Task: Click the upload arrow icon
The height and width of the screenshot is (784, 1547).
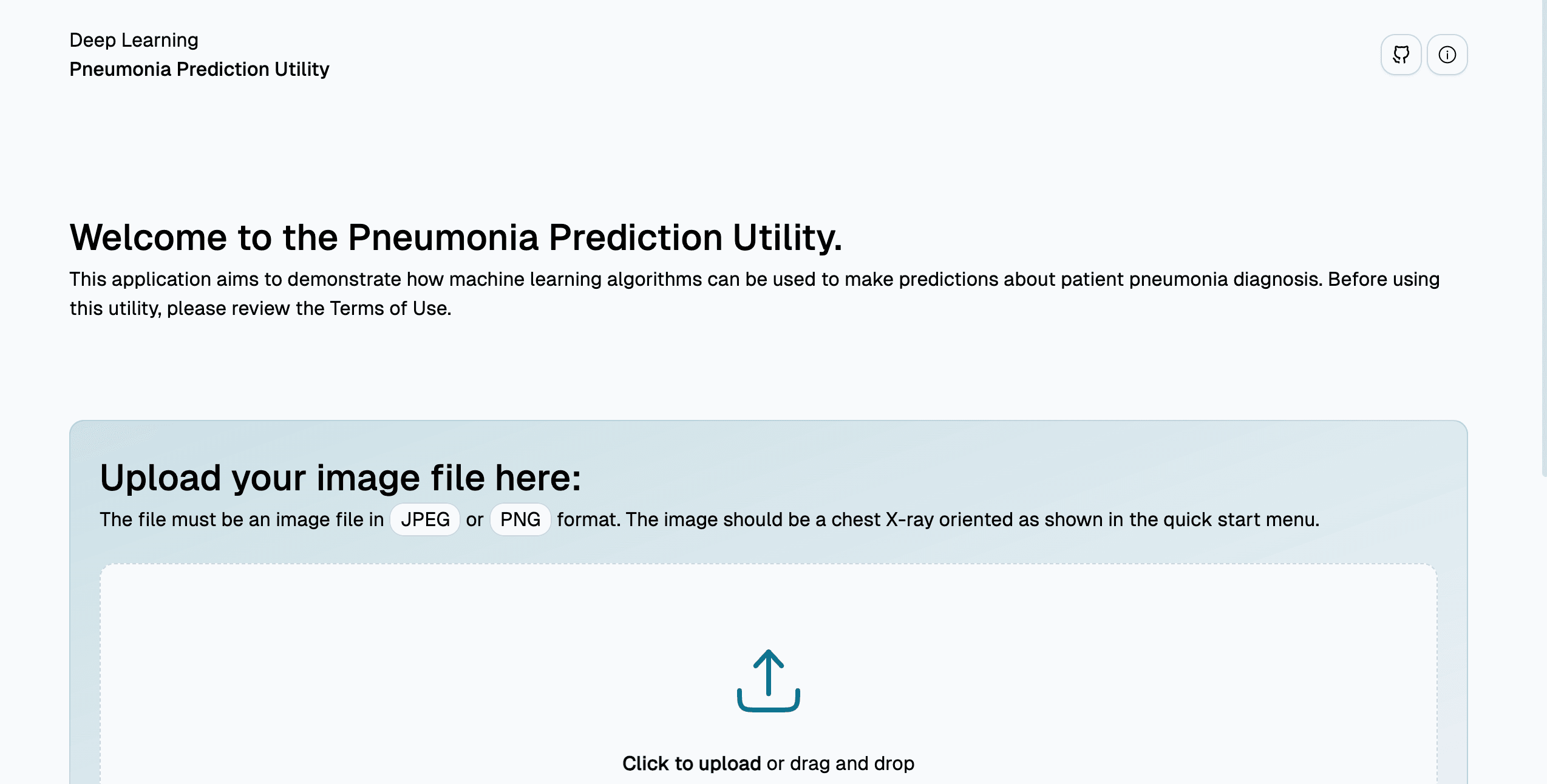Action: pyautogui.click(x=768, y=680)
